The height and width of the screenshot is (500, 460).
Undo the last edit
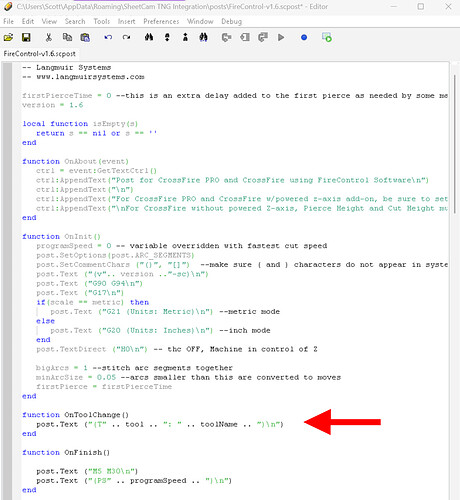(108, 37)
